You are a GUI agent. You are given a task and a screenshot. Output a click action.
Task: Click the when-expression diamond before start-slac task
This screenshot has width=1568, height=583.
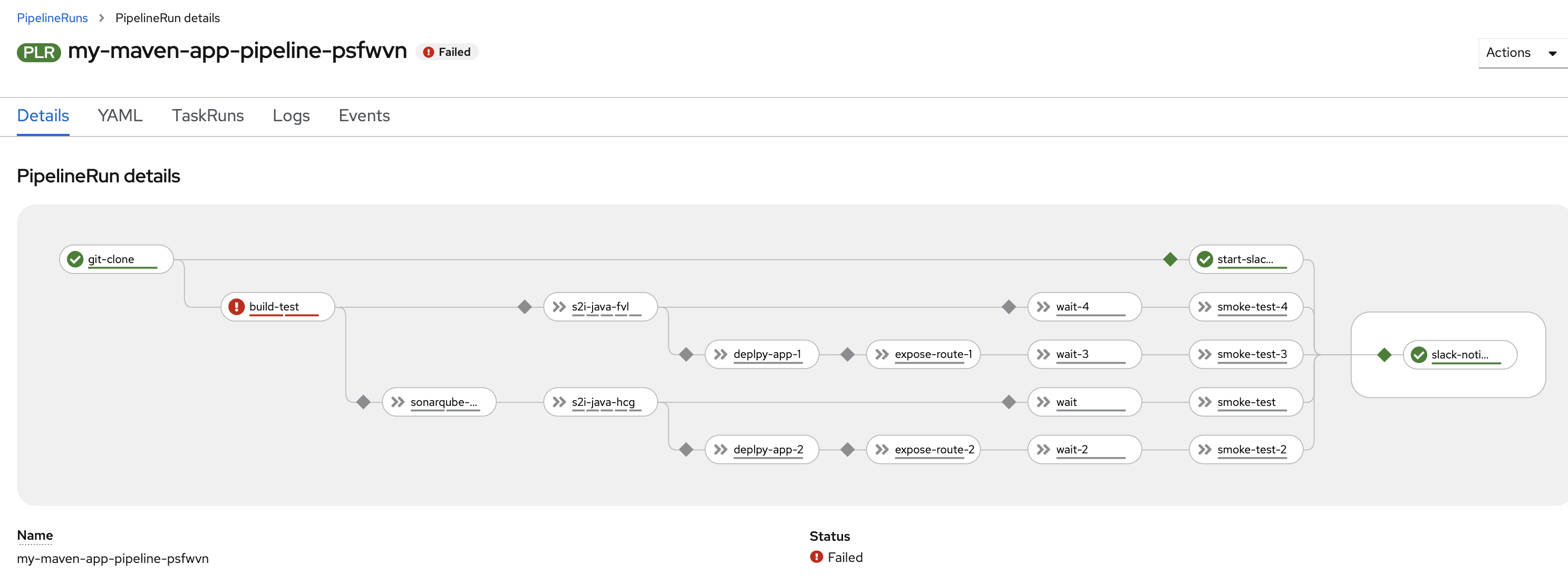(x=1170, y=259)
